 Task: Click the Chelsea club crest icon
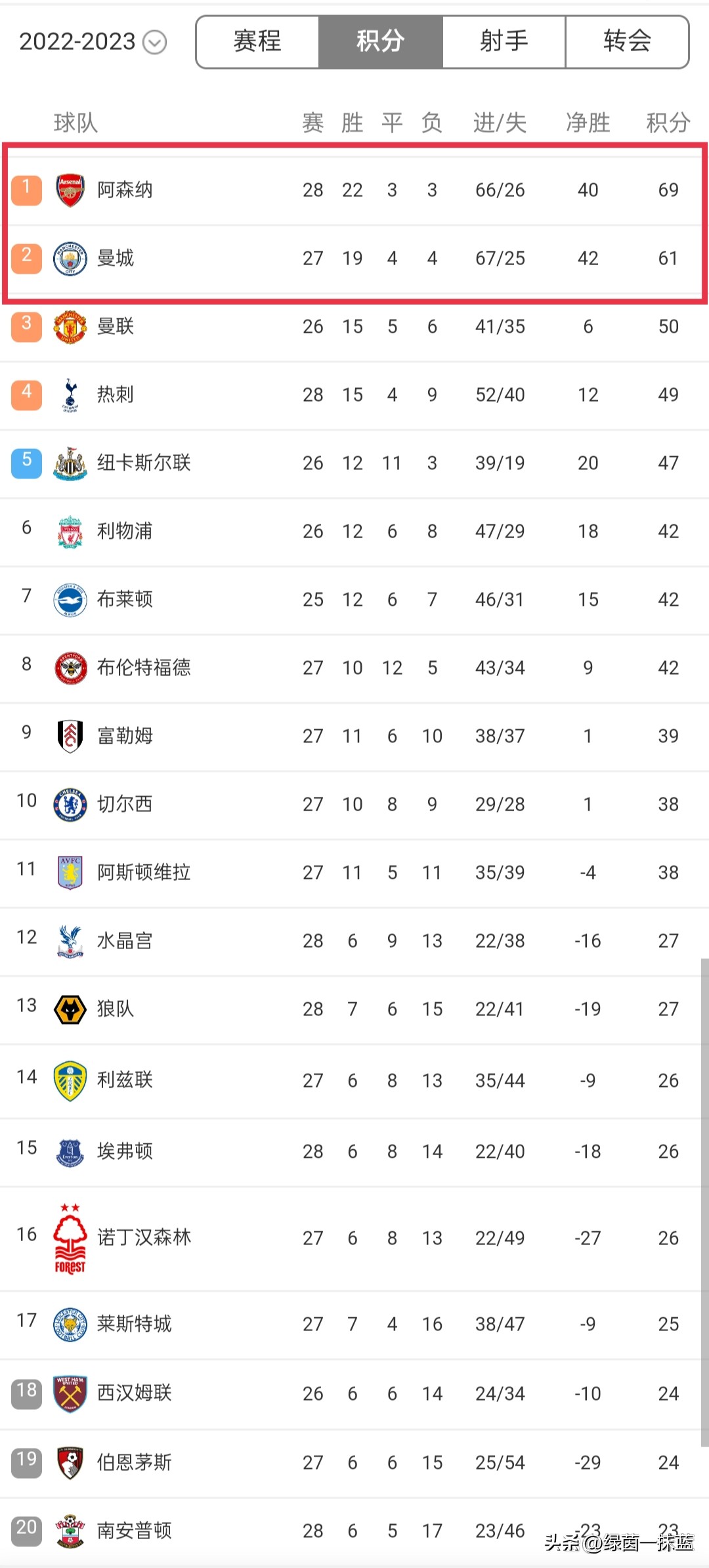[x=70, y=805]
